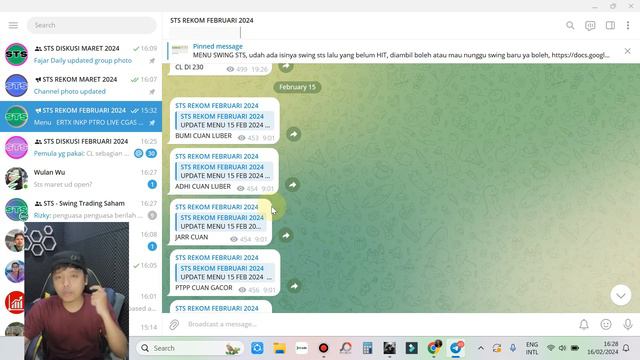Image resolution: width=640 pixels, height=360 pixels.
Task: Open quoted reply in PTPP CUAN GACOR message
Action: (x=225, y=273)
